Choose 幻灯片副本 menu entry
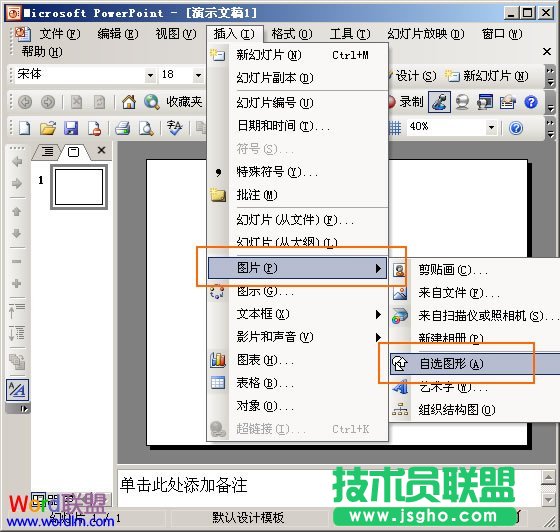This screenshot has height=532, width=560. [297, 78]
